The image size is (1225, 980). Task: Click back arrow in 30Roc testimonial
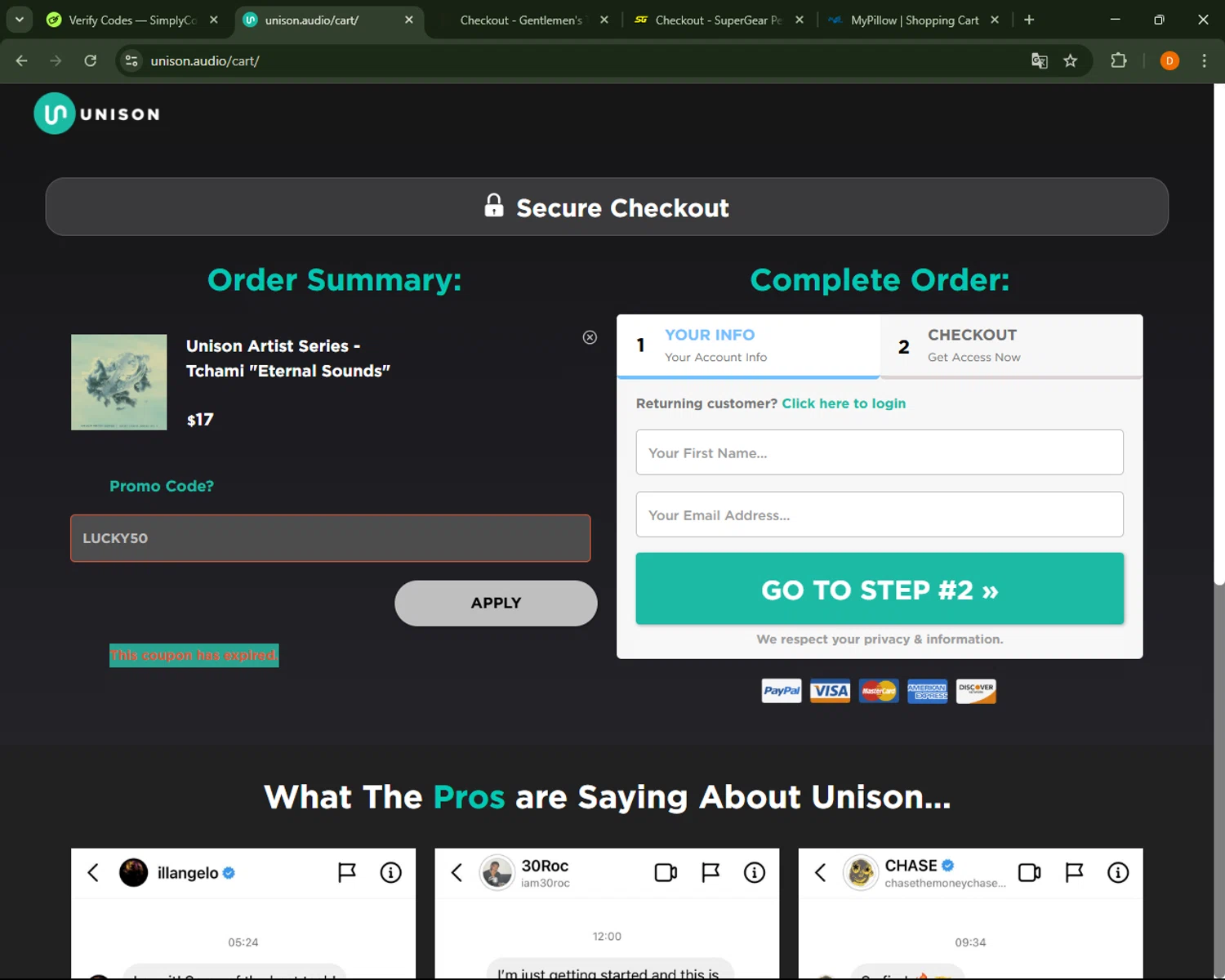(x=457, y=872)
